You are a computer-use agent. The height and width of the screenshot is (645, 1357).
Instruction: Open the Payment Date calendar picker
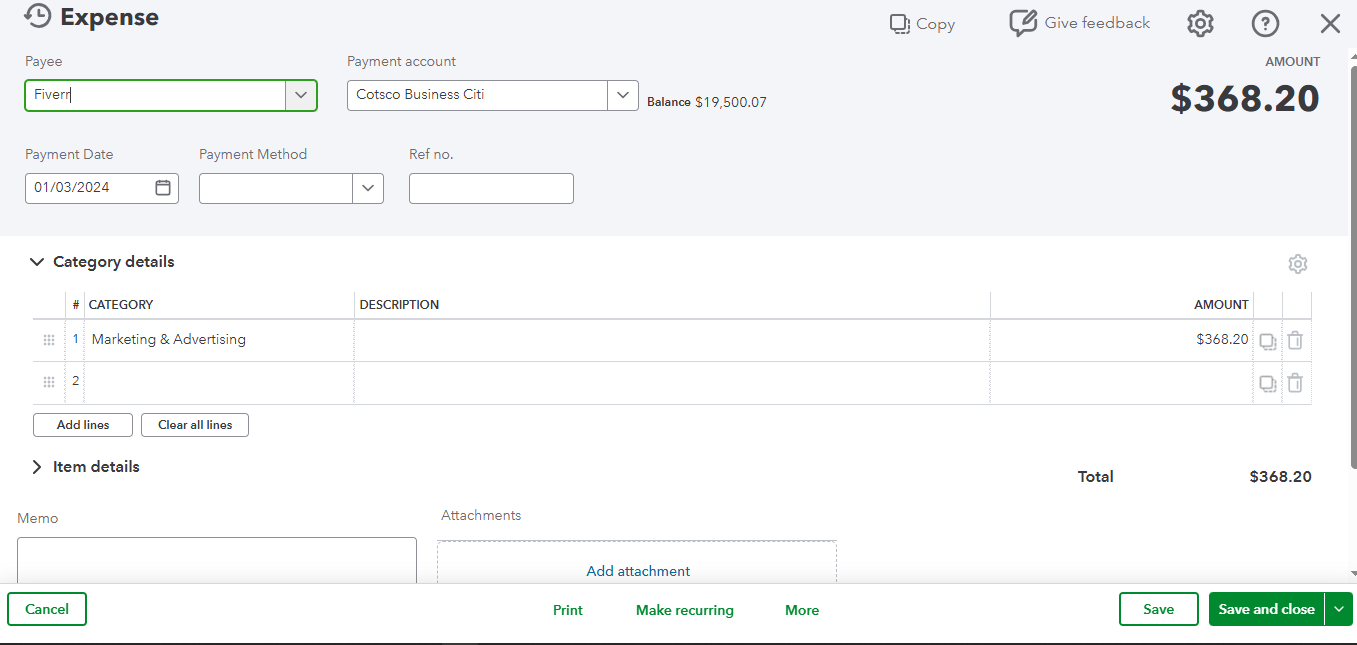[x=163, y=188]
